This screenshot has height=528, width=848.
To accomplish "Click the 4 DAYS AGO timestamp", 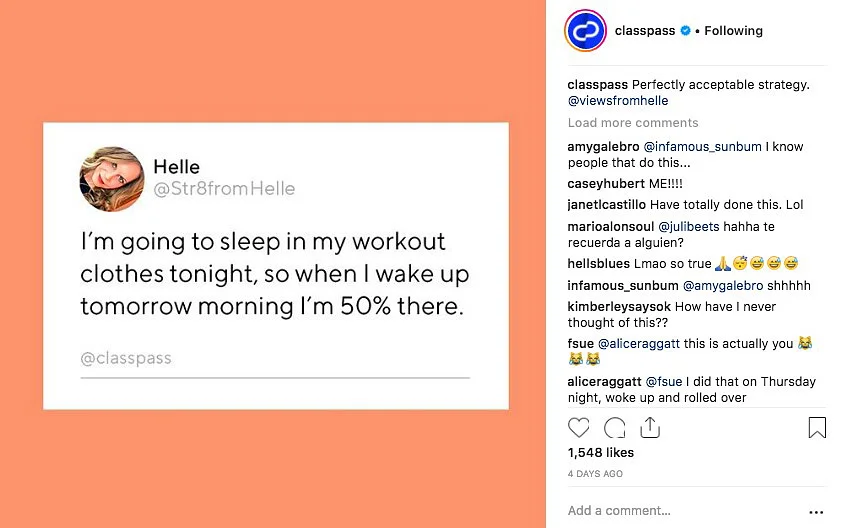I will [595, 474].
